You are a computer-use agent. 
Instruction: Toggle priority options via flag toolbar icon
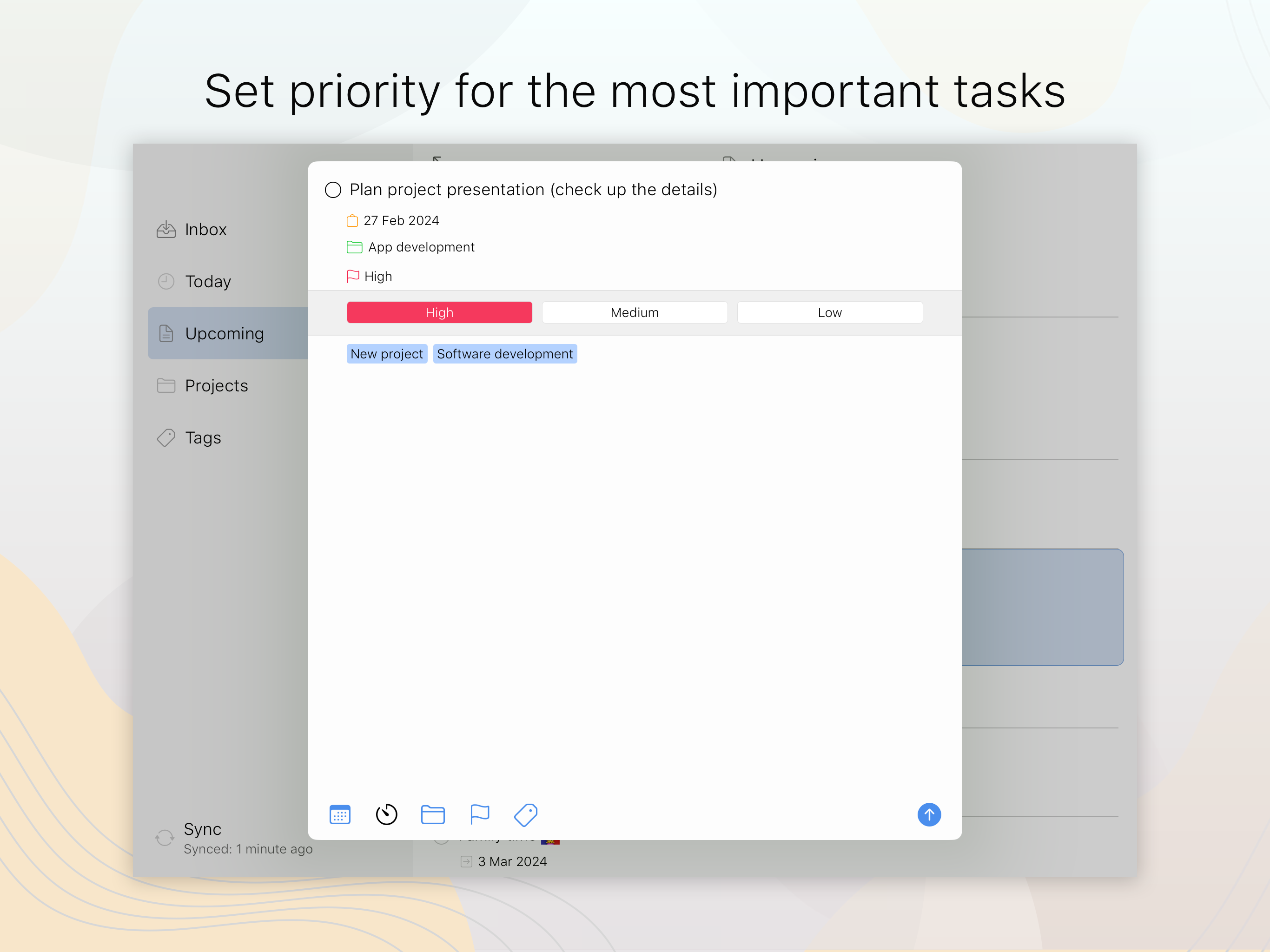click(x=479, y=814)
